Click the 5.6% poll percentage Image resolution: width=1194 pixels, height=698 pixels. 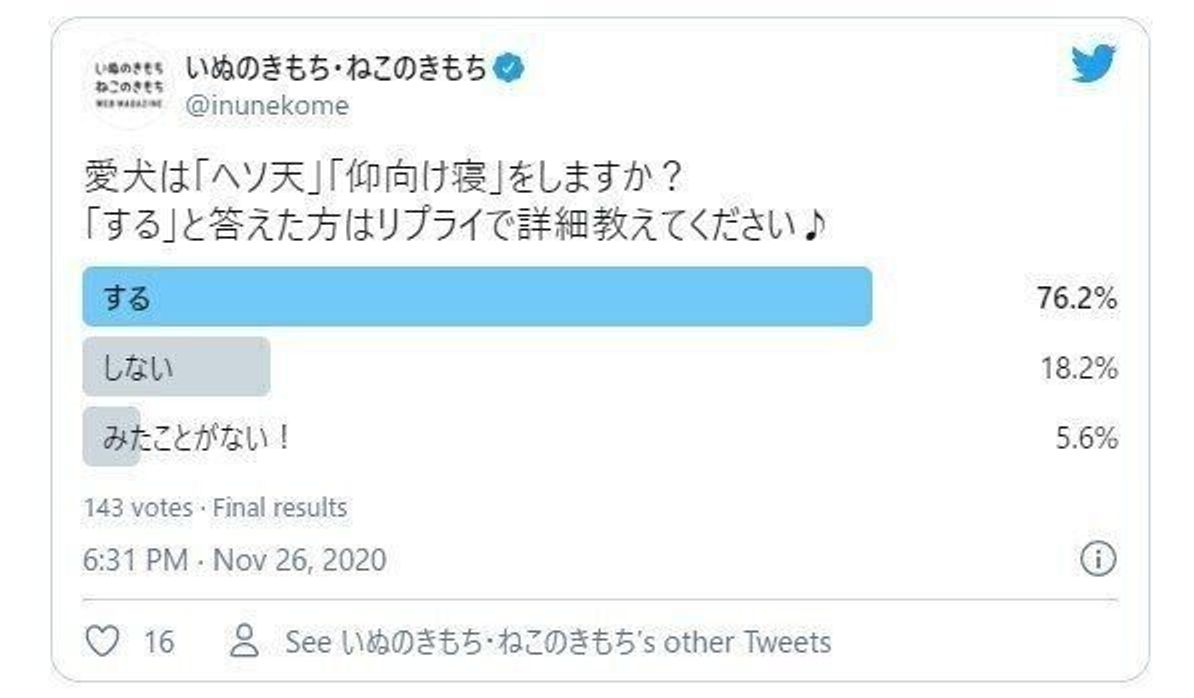click(x=1086, y=438)
